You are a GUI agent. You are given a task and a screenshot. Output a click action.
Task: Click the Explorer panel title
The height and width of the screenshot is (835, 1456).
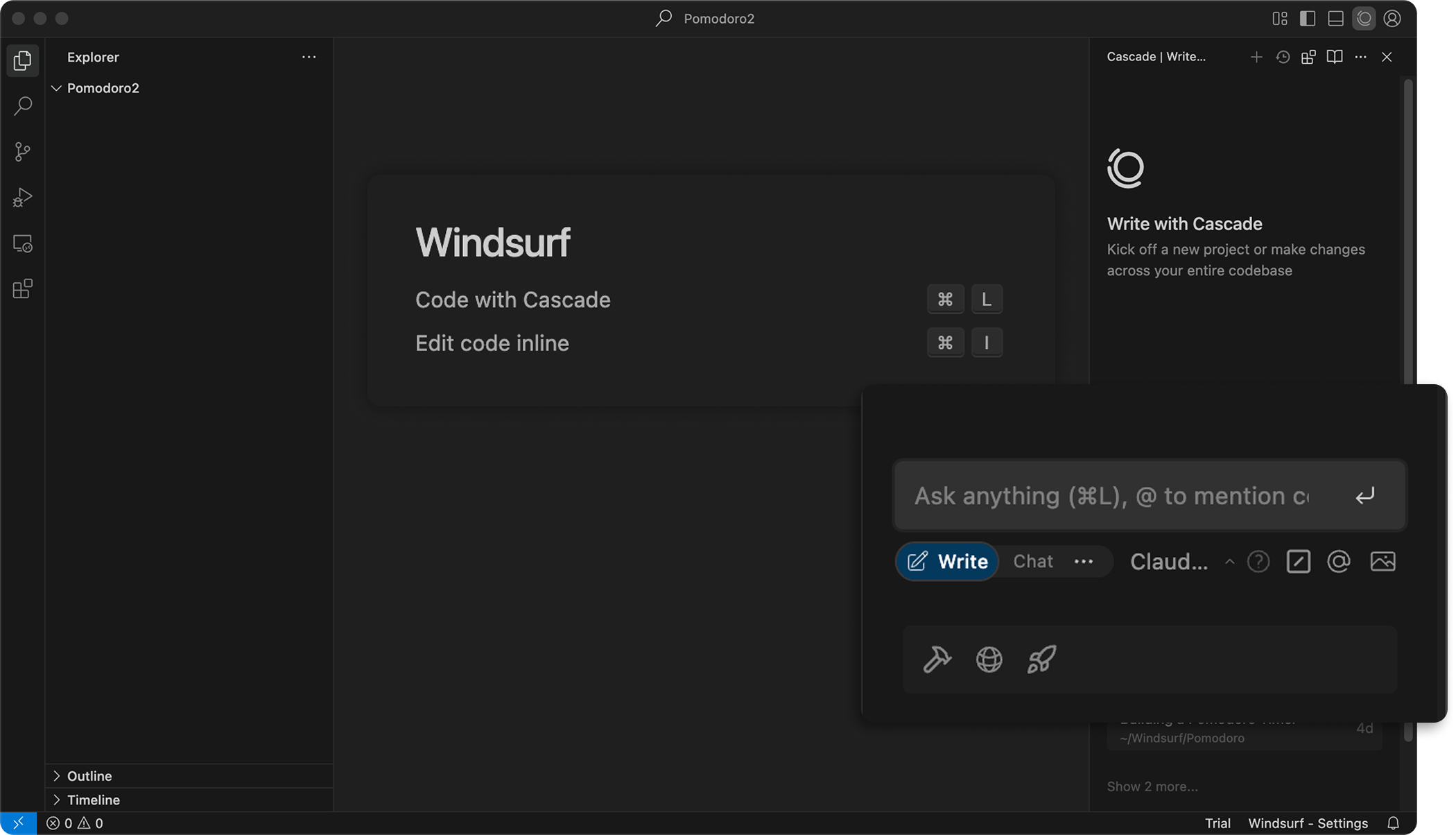coord(93,57)
